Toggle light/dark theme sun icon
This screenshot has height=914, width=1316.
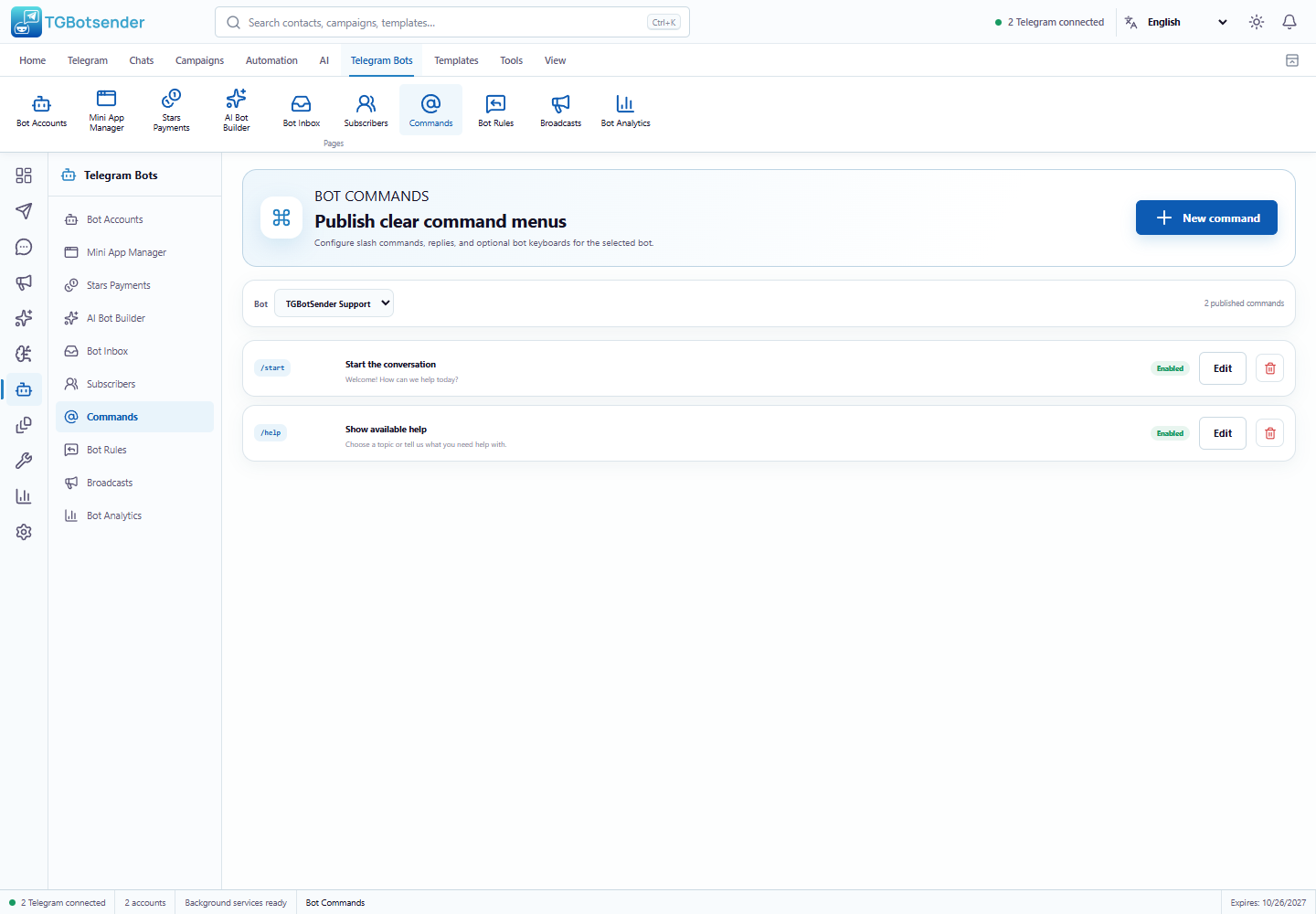1257,22
